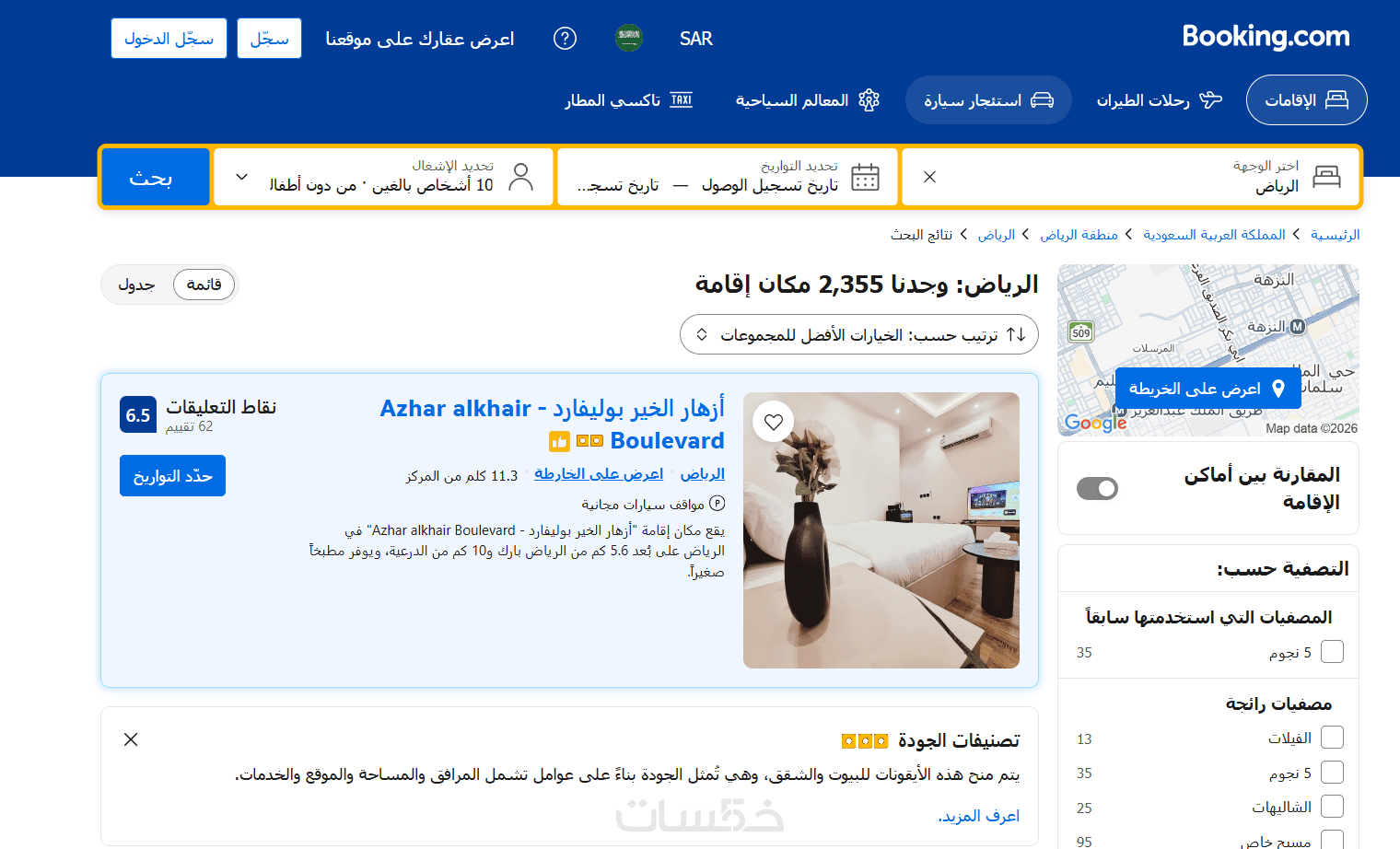This screenshot has width=1400, height=849.
Task: Click the calendar icon in date field
Action: 865,177
